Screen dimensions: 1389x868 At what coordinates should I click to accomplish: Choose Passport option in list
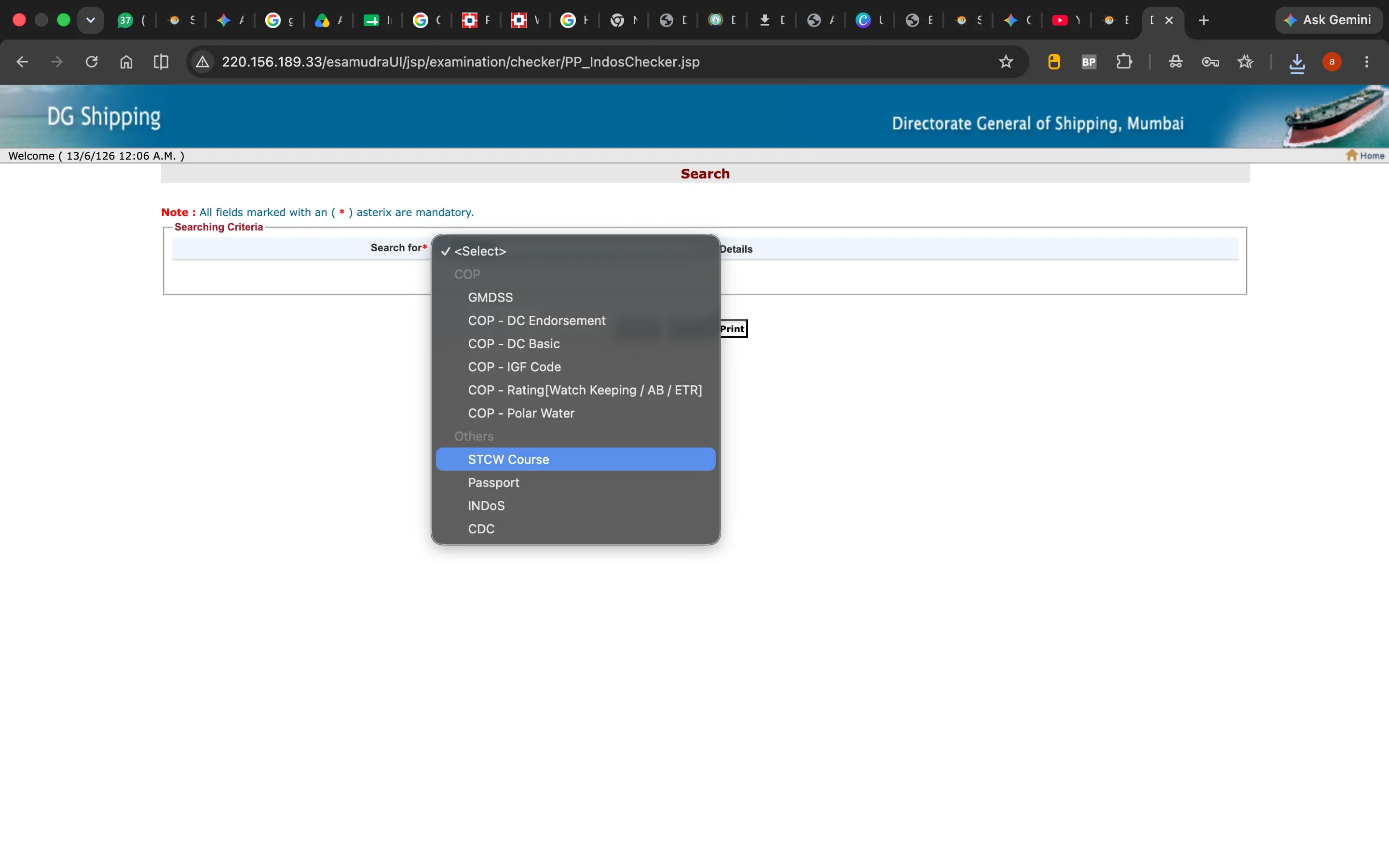[x=575, y=482]
